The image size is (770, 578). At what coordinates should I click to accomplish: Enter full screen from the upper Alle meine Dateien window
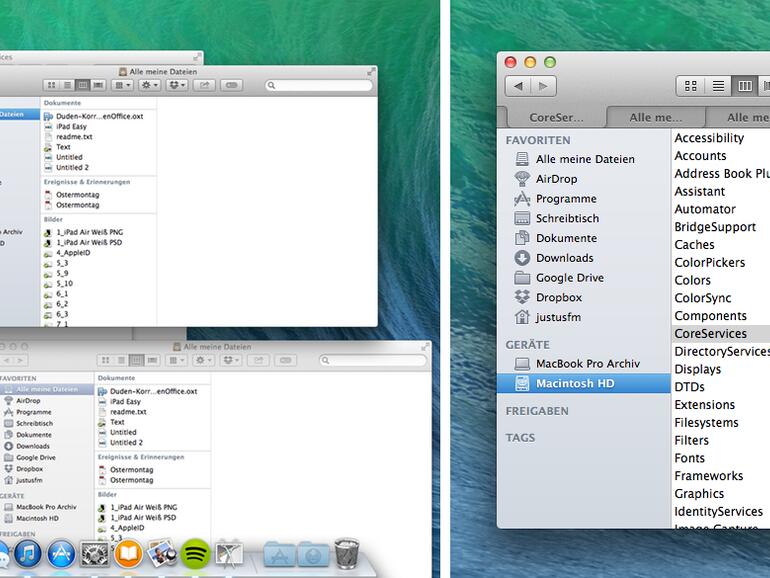tap(371, 72)
